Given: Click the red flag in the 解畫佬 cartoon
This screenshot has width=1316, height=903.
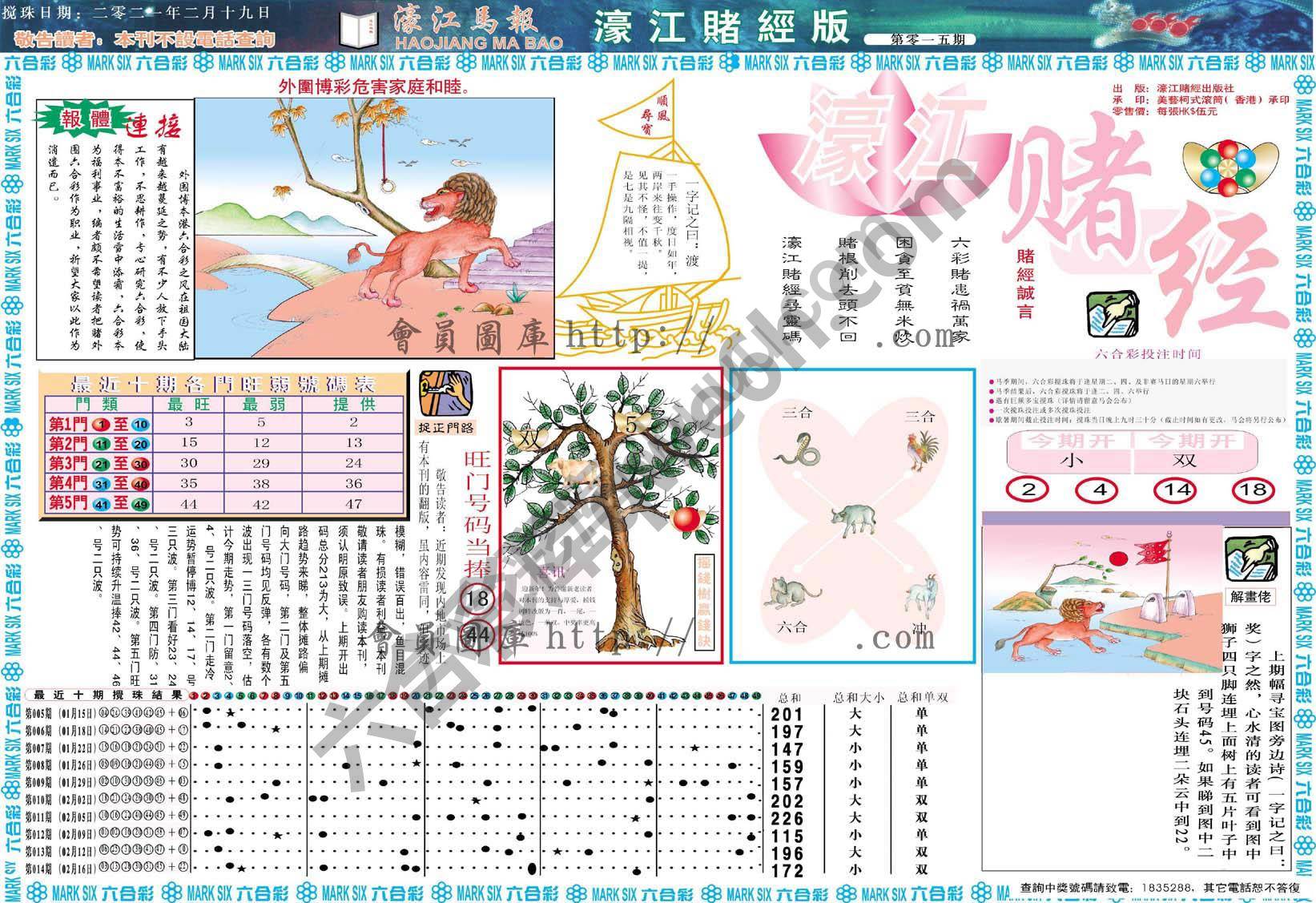Looking at the screenshot, I should coord(1153,552).
